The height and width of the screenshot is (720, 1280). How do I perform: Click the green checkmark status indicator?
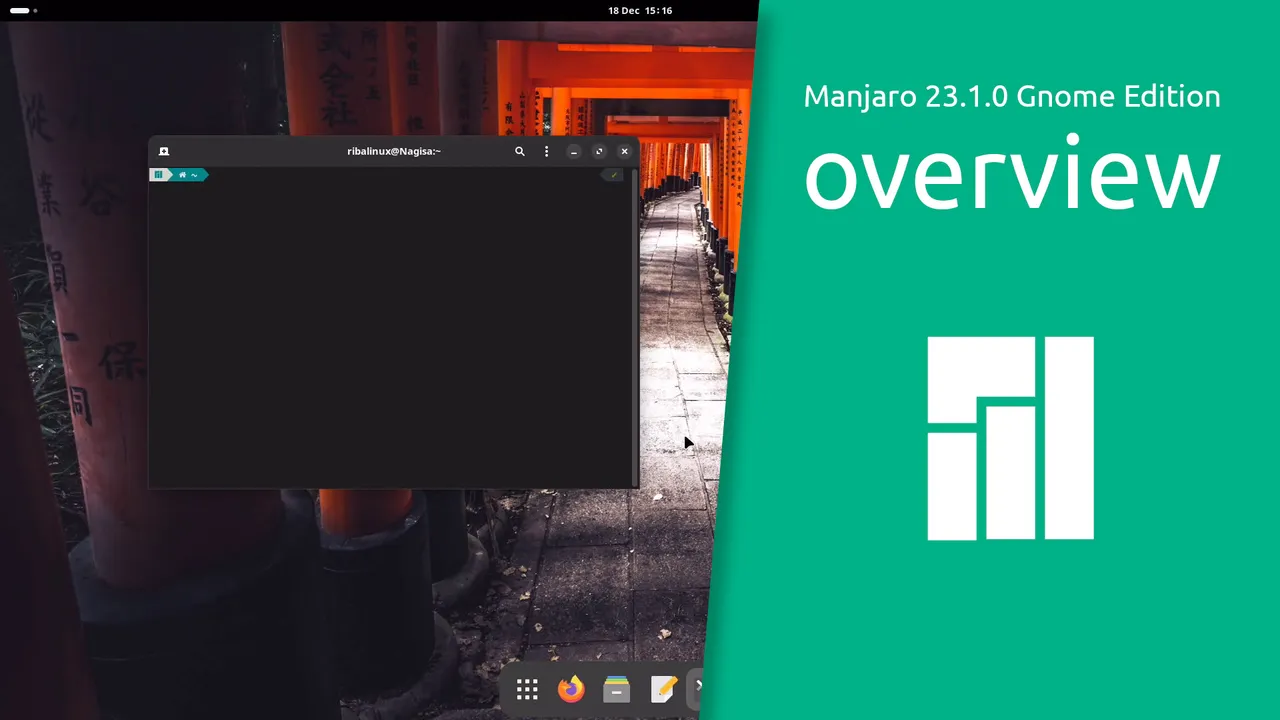613,175
